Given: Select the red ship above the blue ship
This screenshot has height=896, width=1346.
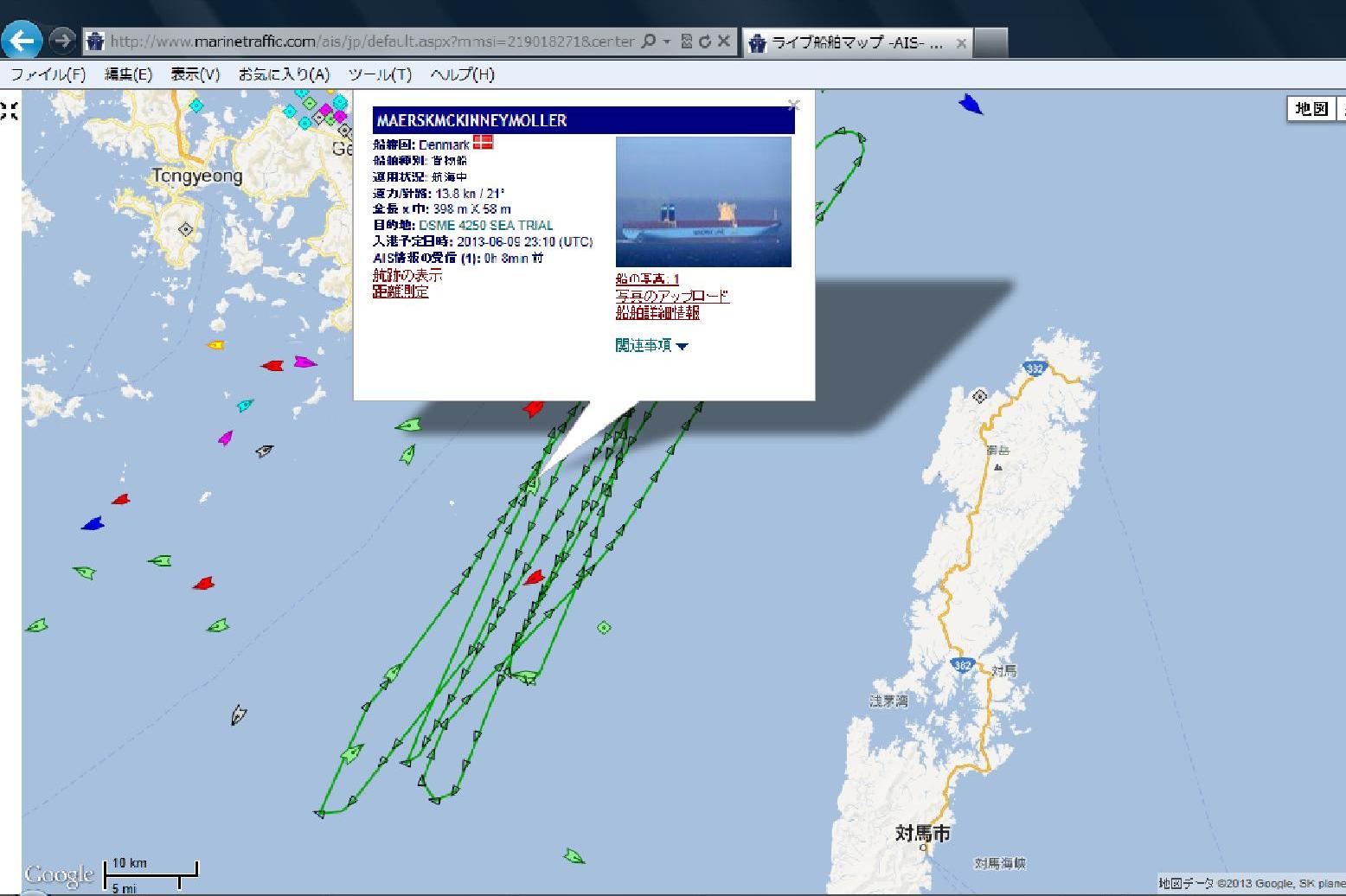Looking at the screenshot, I should click(121, 500).
